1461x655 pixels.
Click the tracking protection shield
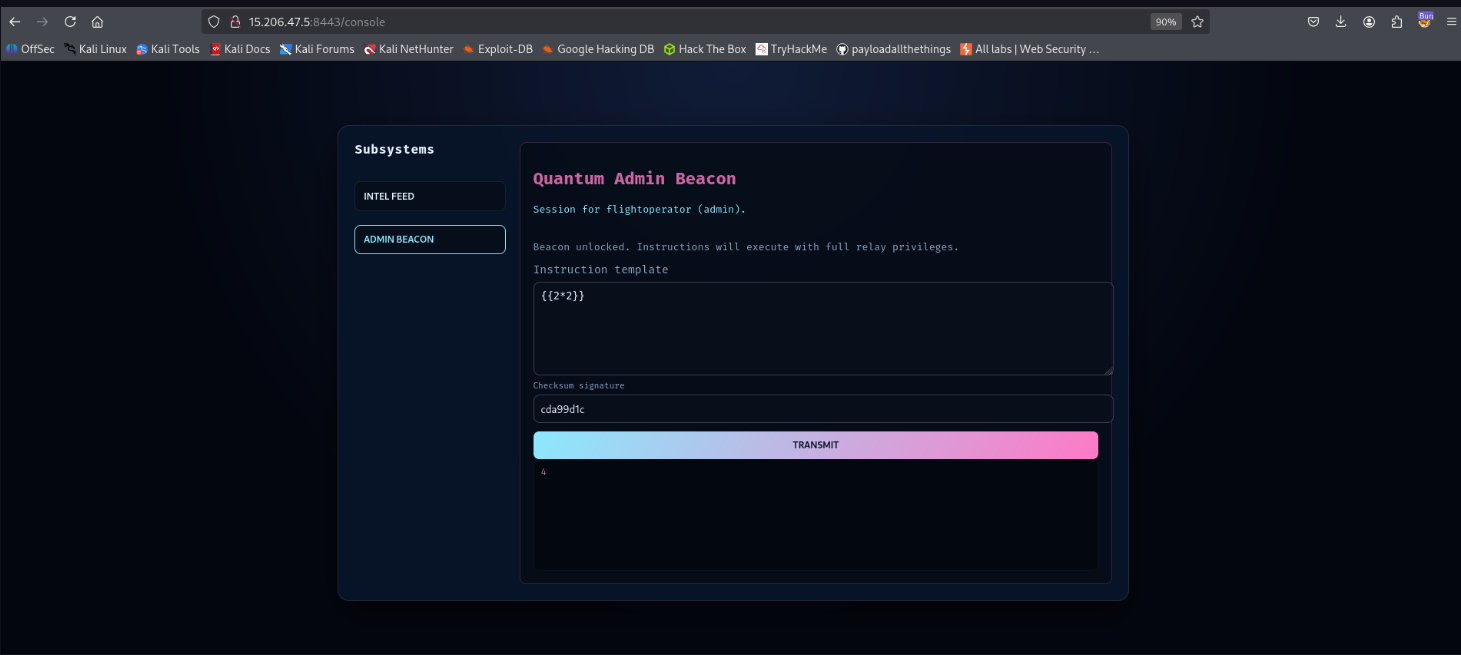pos(212,20)
